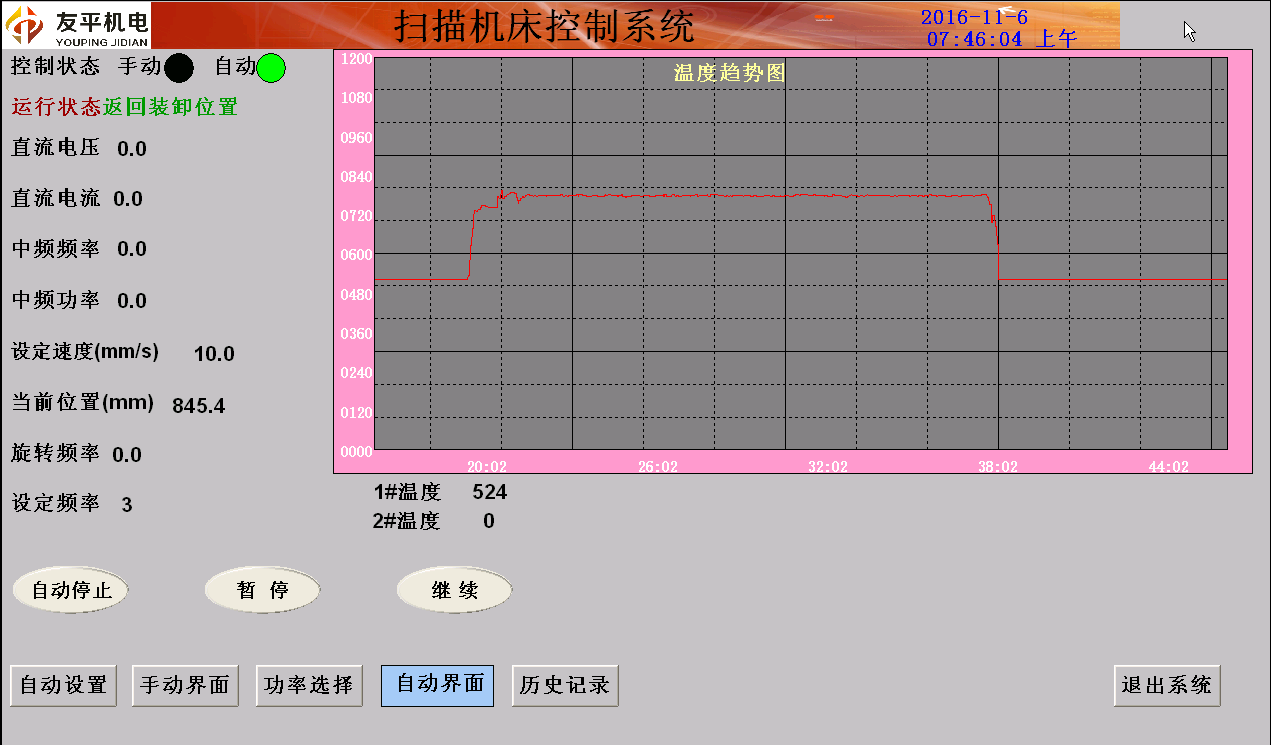Toggle the auto mode green indicator
This screenshot has width=1271, height=745.
tap(271, 68)
